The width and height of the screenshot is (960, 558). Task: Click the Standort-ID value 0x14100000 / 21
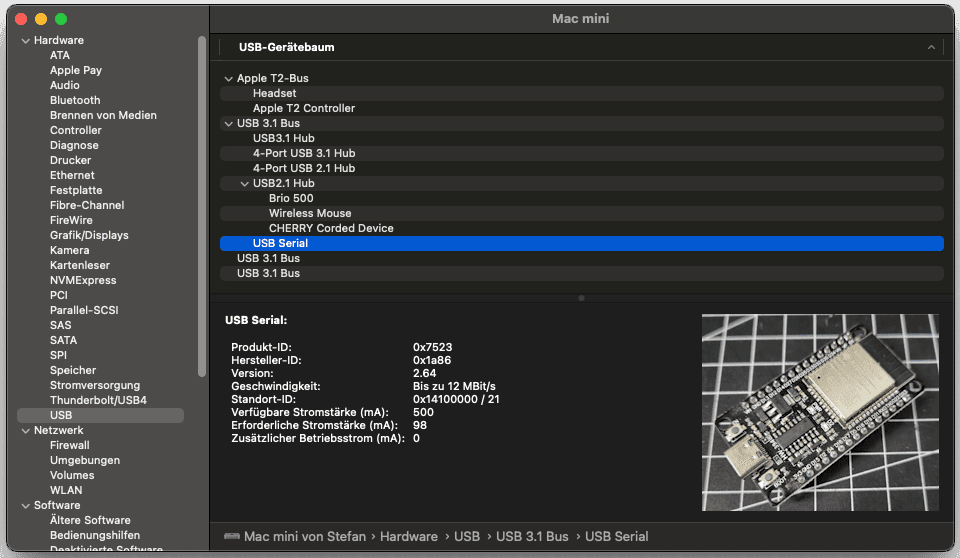(x=456, y=399)
